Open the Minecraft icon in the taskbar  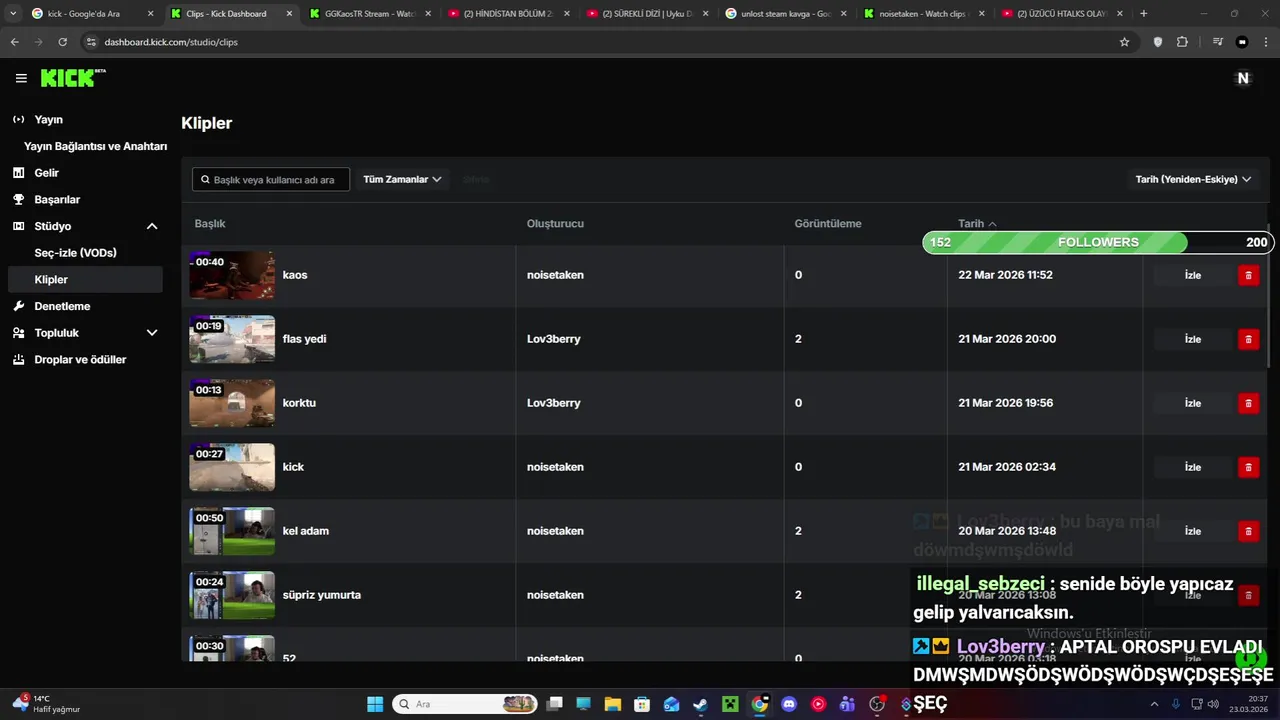coord(730,704)
